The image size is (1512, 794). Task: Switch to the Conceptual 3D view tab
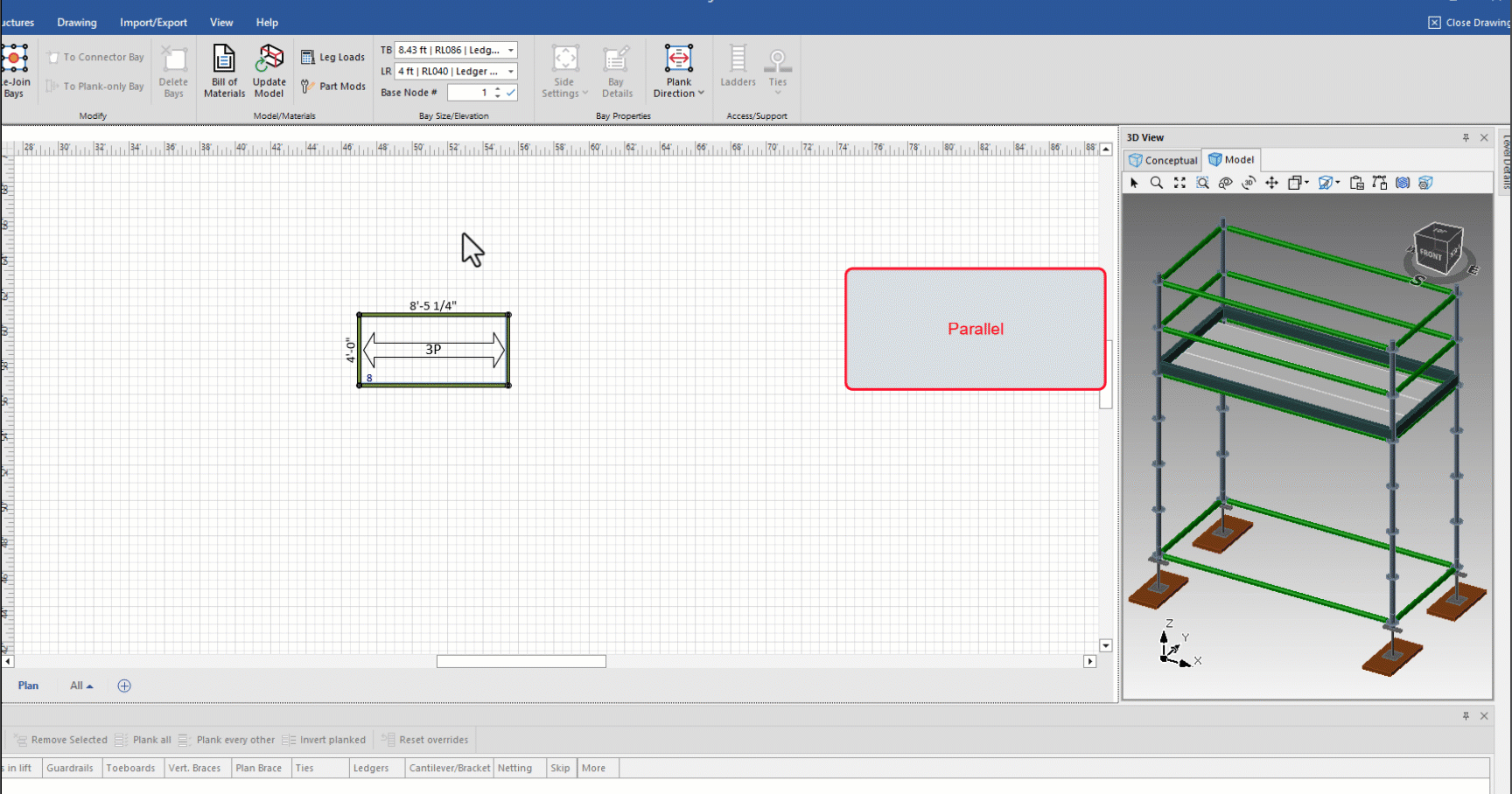pos(1163,160)
